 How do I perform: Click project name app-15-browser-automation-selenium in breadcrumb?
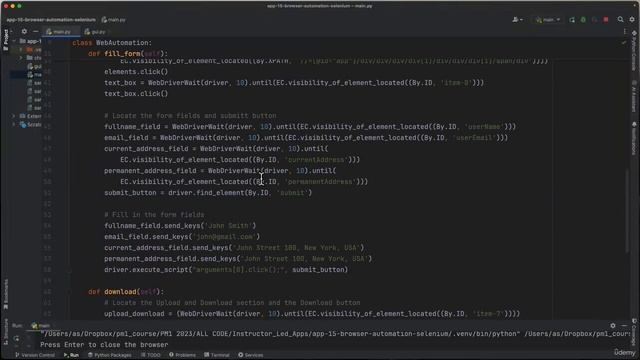(51, 20)
